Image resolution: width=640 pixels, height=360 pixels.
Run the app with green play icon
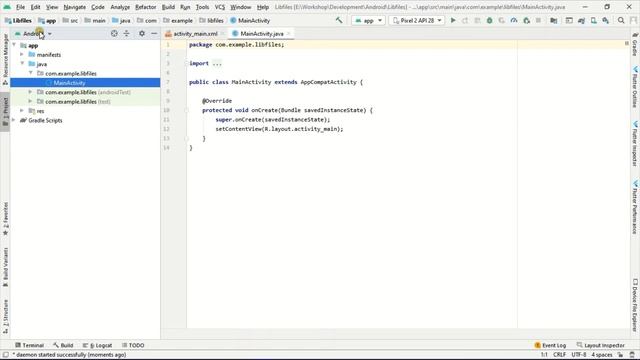click(x=453, y=20)
